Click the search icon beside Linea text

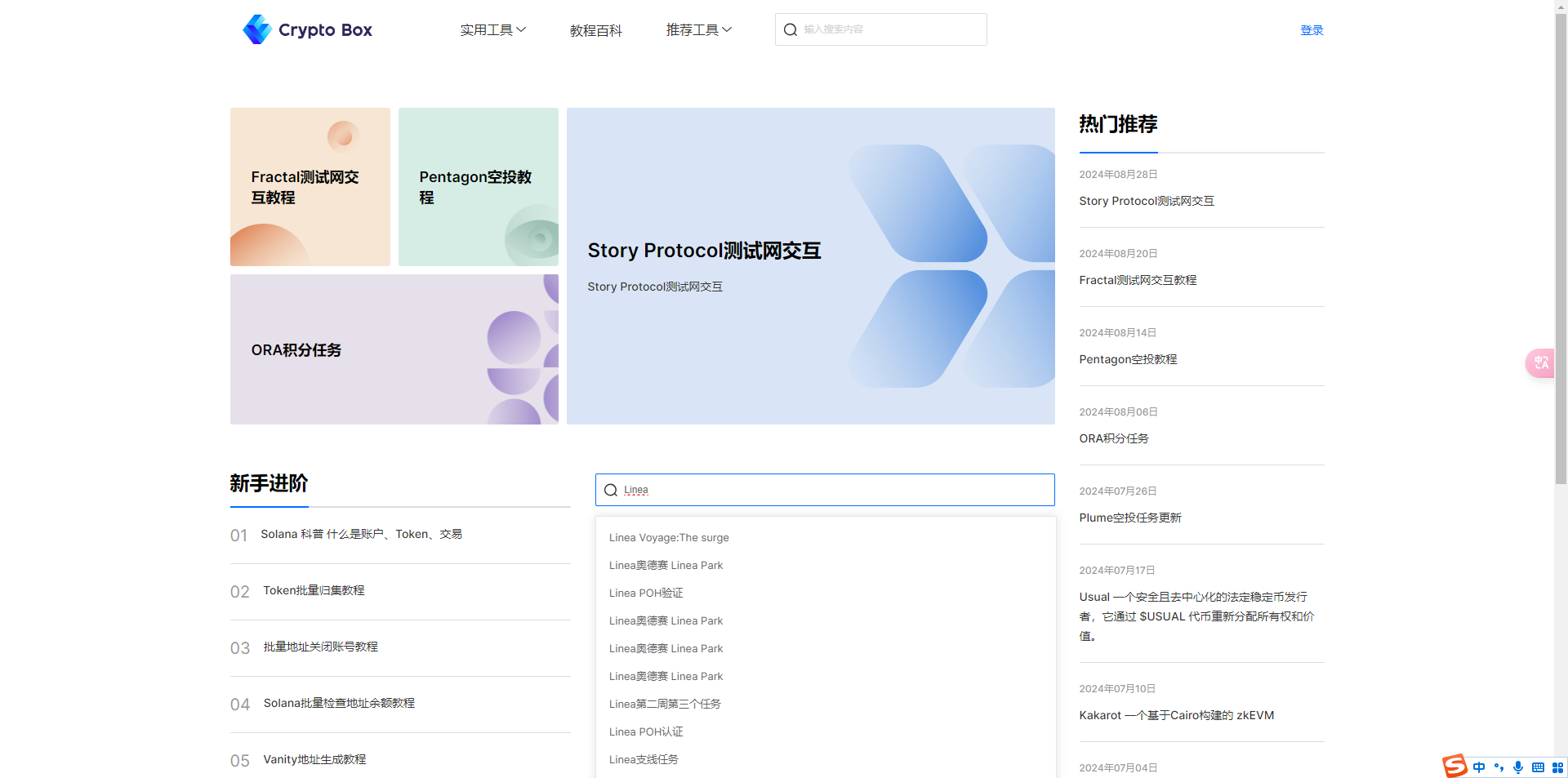pos(610,491)
